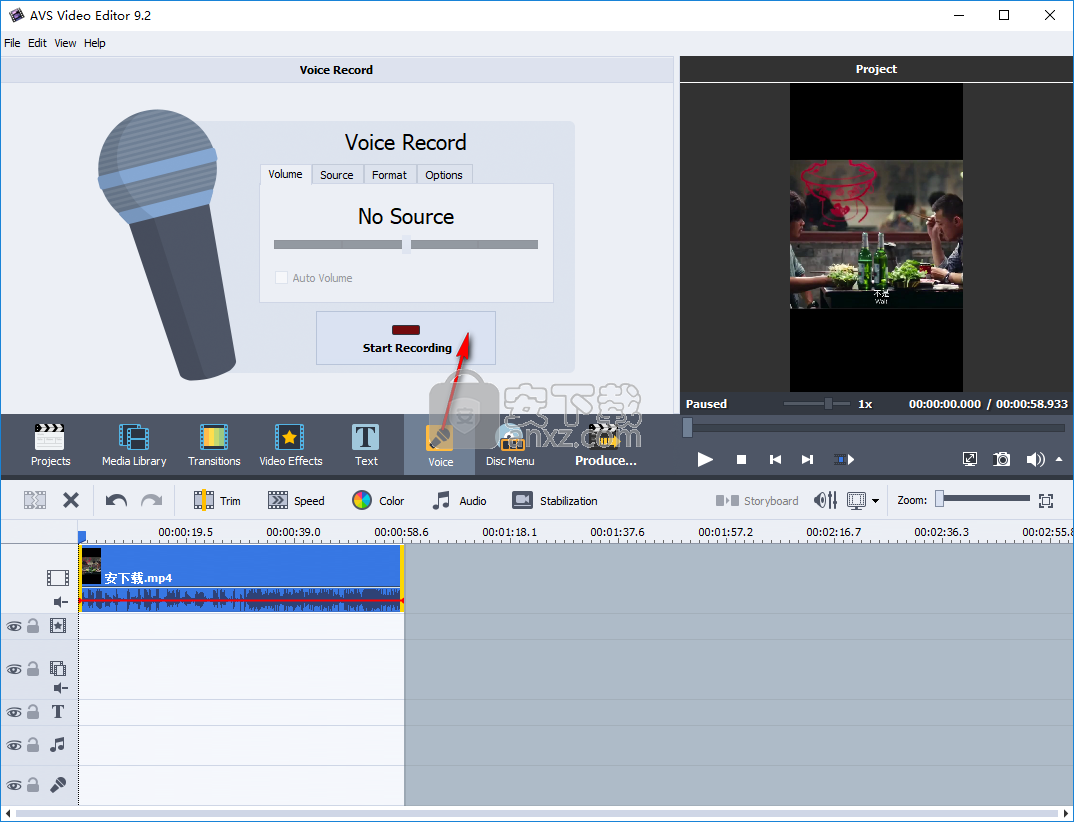This screenshot has width=1074, height=822.
Task: Switch to the Options tab
Action: (444, 175)
